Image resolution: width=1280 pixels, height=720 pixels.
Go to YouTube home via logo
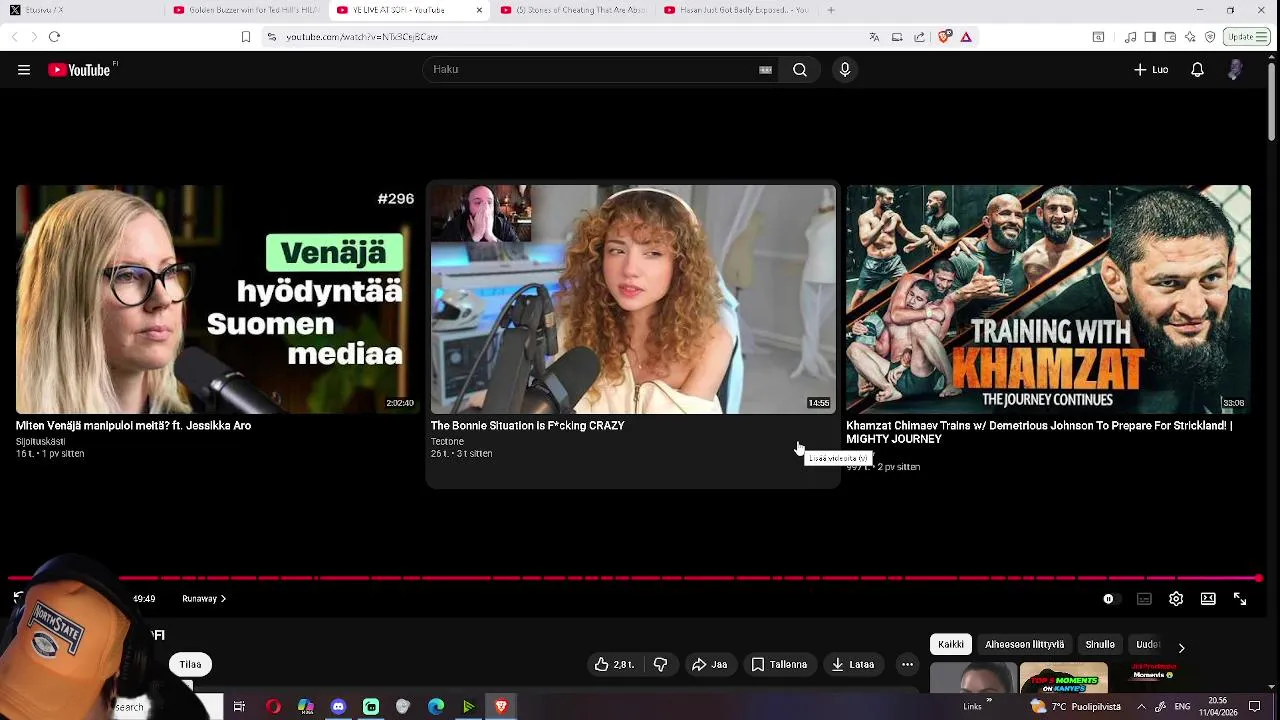[x=80, y=70]
